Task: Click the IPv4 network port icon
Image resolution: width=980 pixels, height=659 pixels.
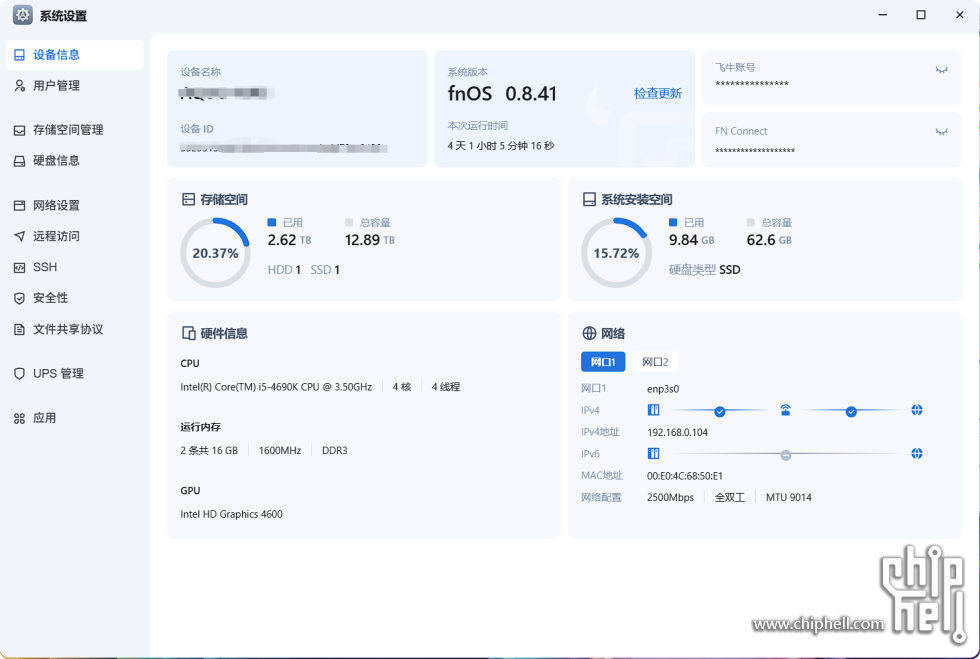Action: point(653,410)
